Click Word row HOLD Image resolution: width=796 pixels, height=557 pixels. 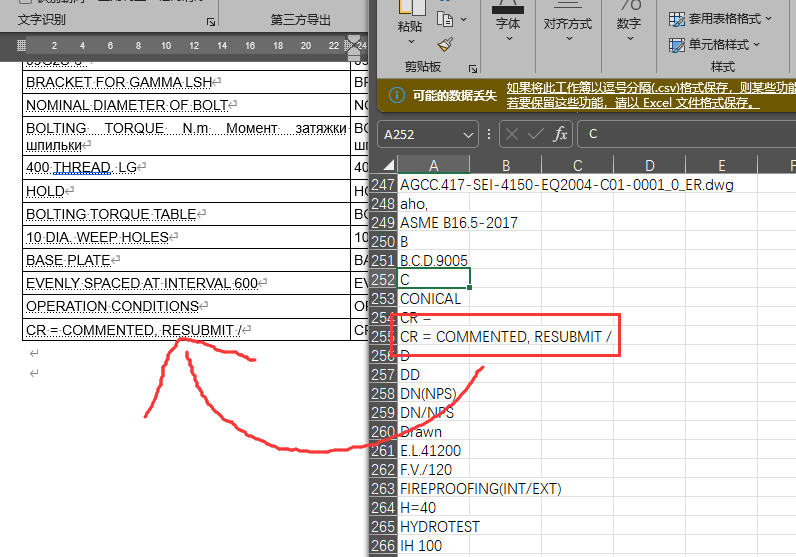(186, 191)
